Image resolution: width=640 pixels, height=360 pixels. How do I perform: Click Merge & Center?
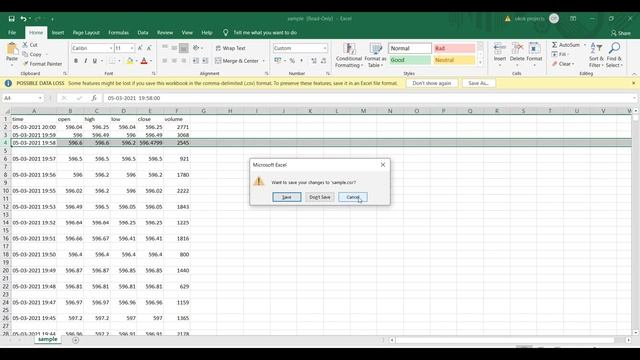237,61
